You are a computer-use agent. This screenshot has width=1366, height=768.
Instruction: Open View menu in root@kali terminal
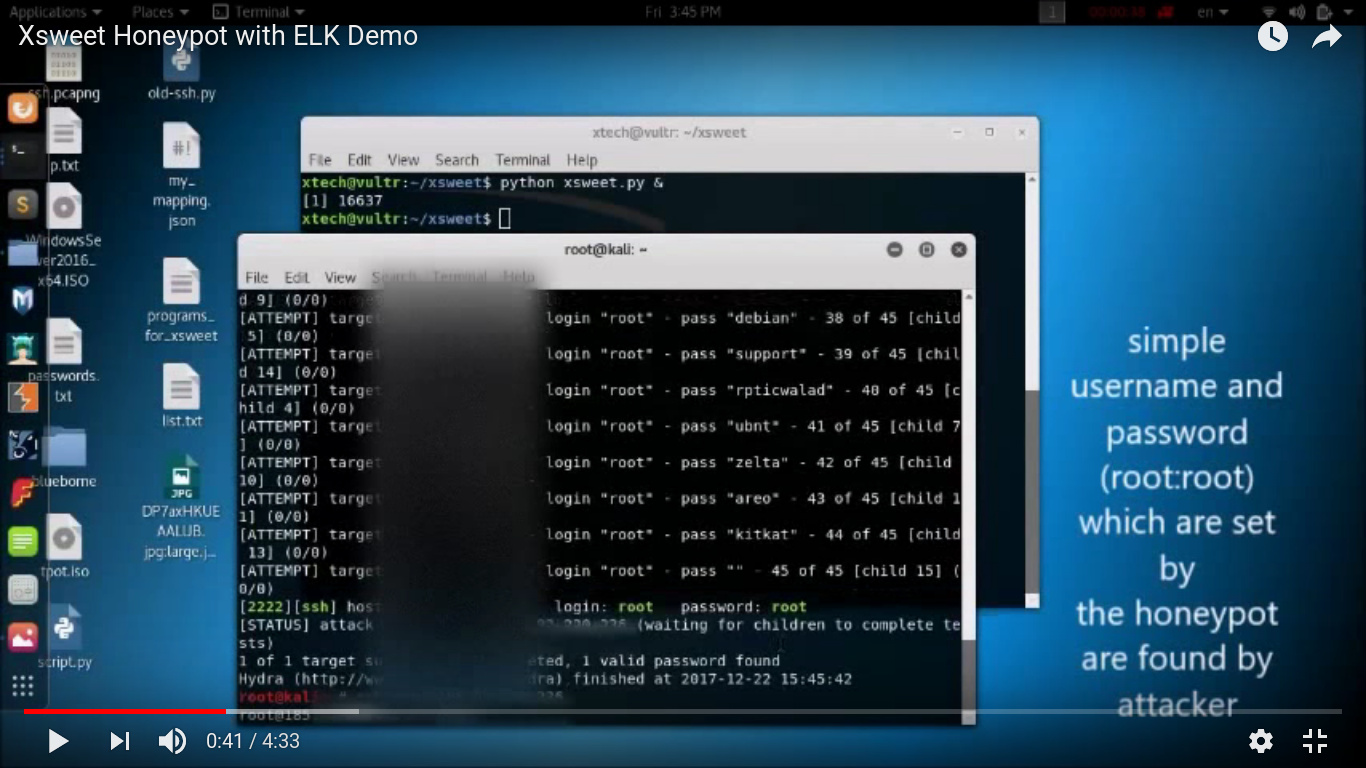[x=340, y=277]
